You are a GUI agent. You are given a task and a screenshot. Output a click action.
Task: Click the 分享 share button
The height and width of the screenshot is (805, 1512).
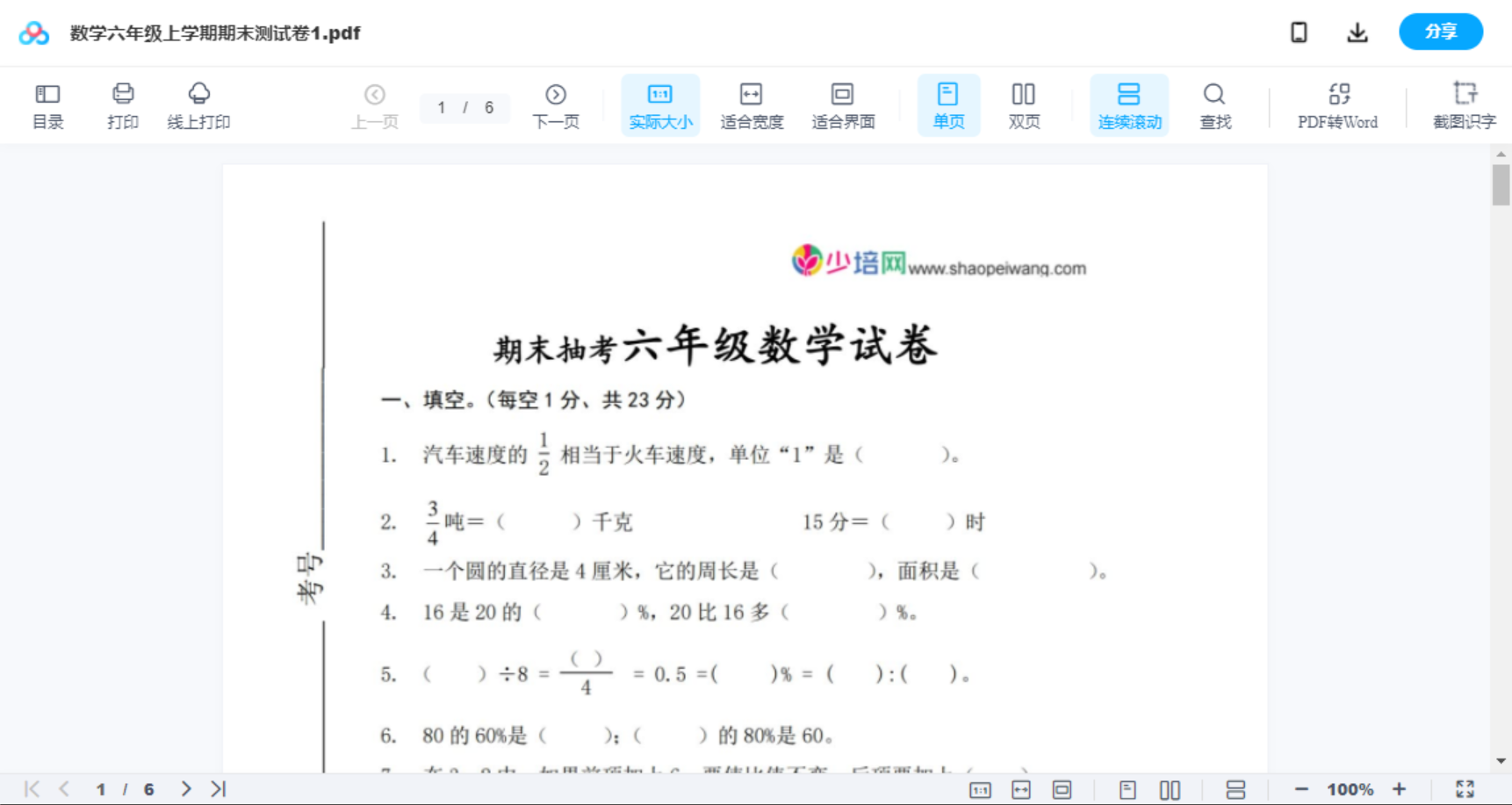coord(1441,32)
